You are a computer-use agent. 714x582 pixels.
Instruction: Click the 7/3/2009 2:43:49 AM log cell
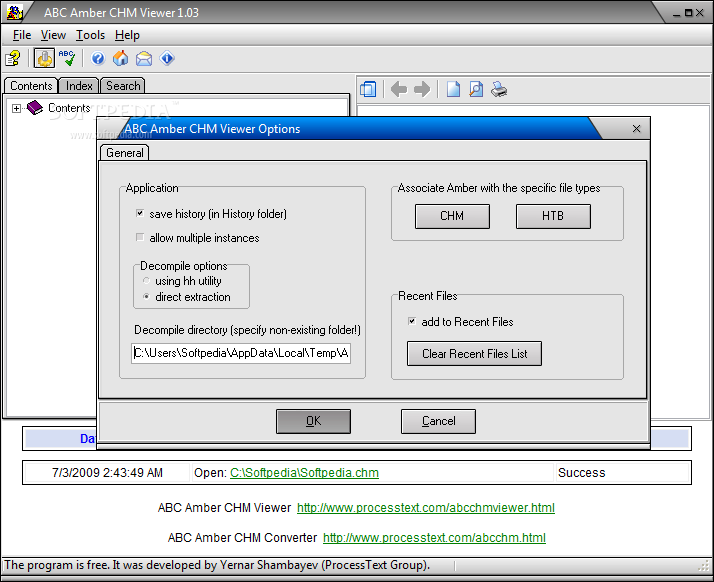point(107,473)
